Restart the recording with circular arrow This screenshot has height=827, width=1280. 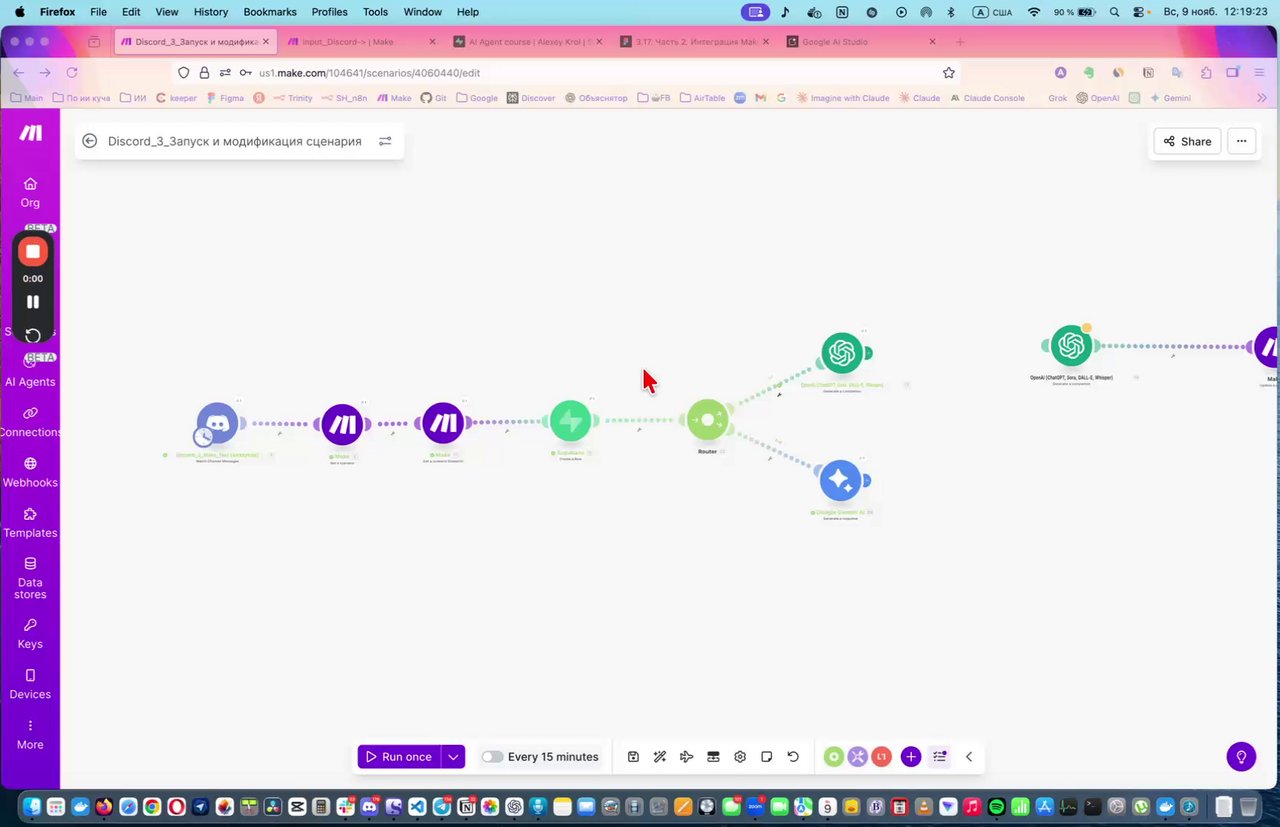[33, 335]
